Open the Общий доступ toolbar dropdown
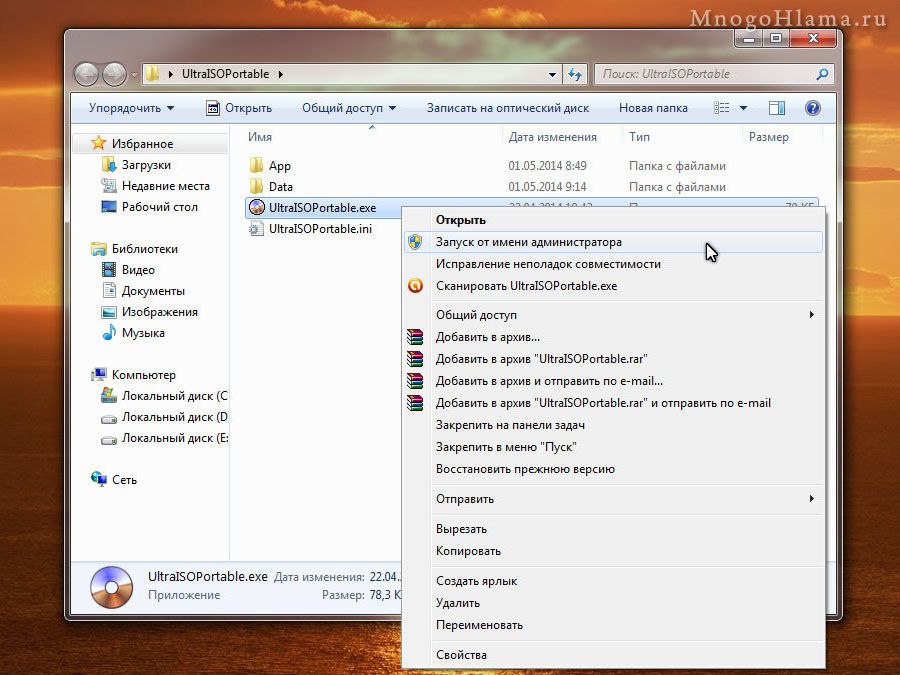The image size is (900, 675). coord(348,108)
